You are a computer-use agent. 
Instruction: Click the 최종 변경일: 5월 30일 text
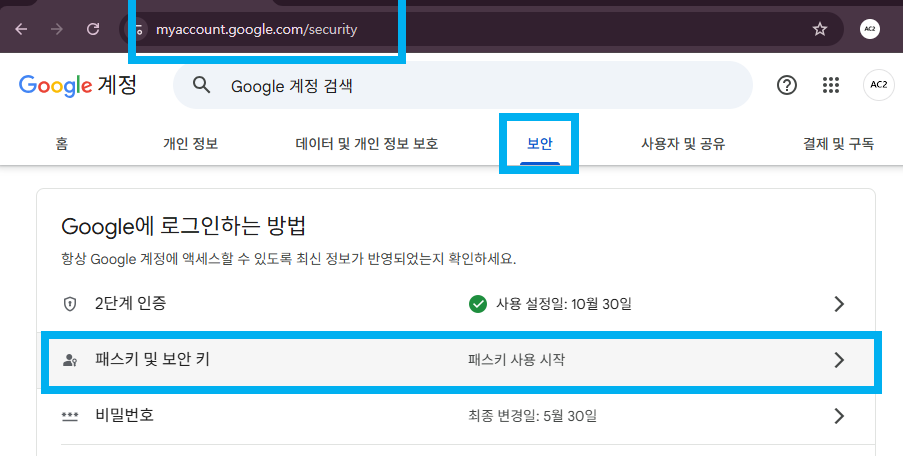coord(532,416)
